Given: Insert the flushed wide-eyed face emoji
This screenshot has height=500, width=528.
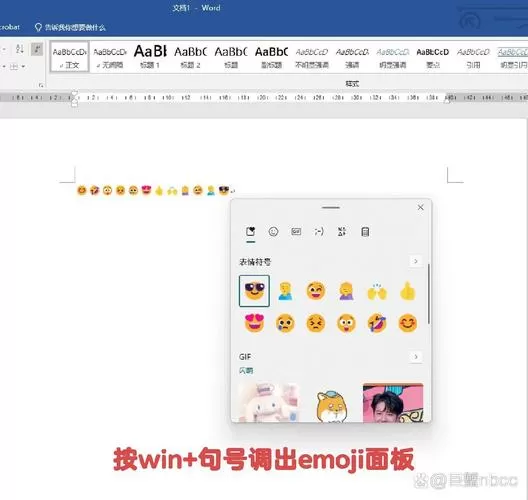Looking at the screenshot, I should 346,323.
